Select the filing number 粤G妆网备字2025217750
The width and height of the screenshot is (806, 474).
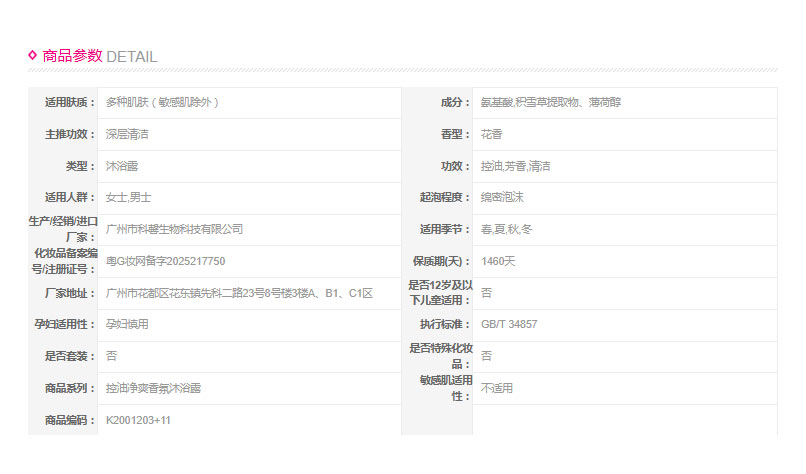(166, 261)
